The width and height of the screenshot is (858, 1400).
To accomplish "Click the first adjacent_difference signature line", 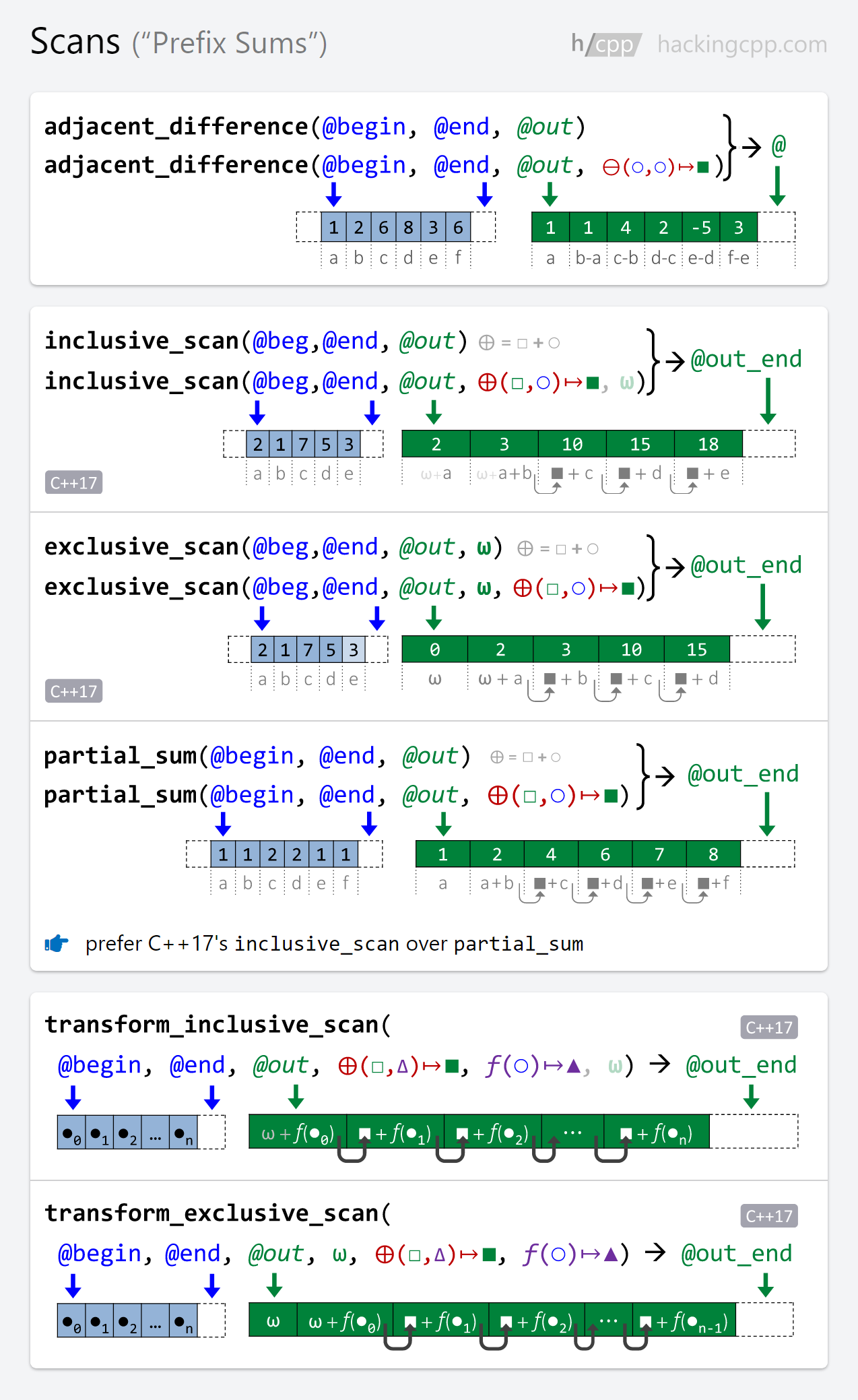I will pos(315,127).
